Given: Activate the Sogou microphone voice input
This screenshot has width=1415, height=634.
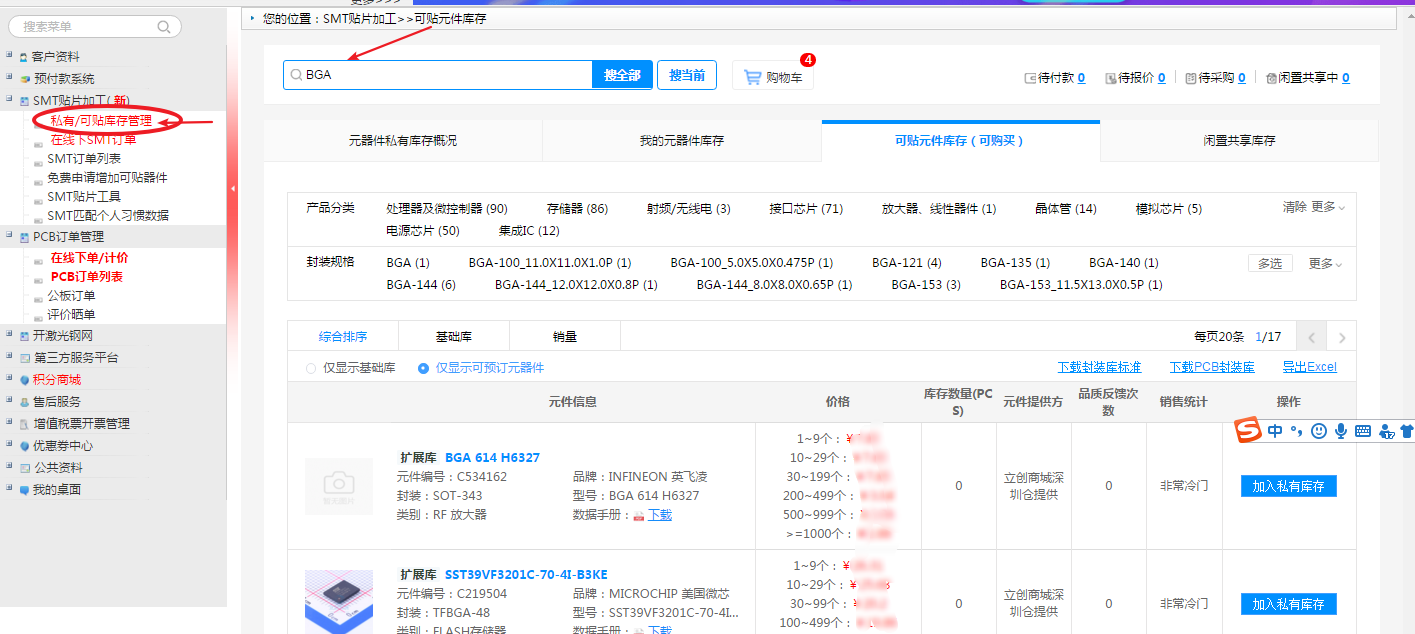Looking at the screenshot, I should coord(1340,431).
